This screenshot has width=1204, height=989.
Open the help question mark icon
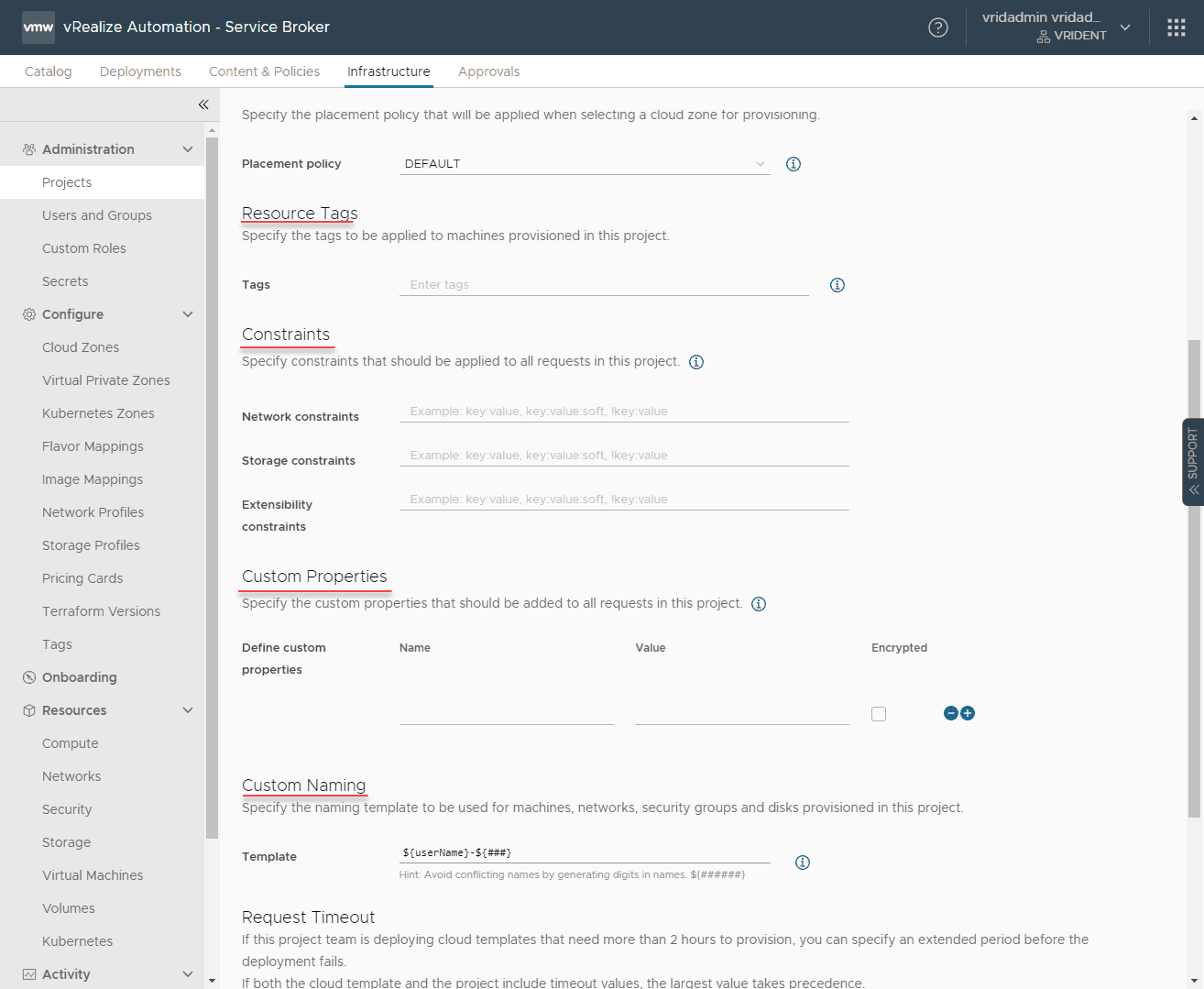point(938,27)
